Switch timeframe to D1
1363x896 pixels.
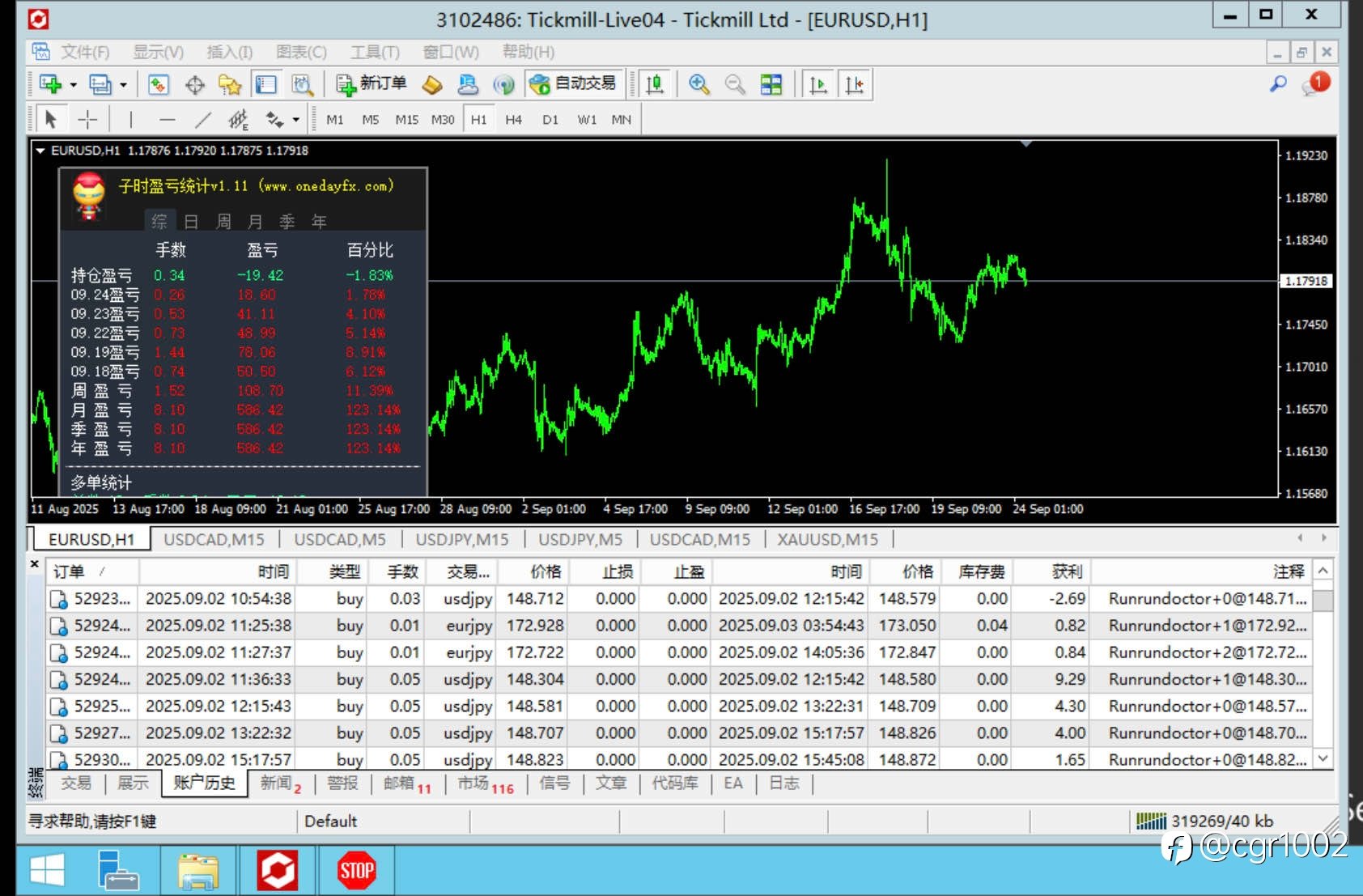pyautogui.click(x=550, y=120)
